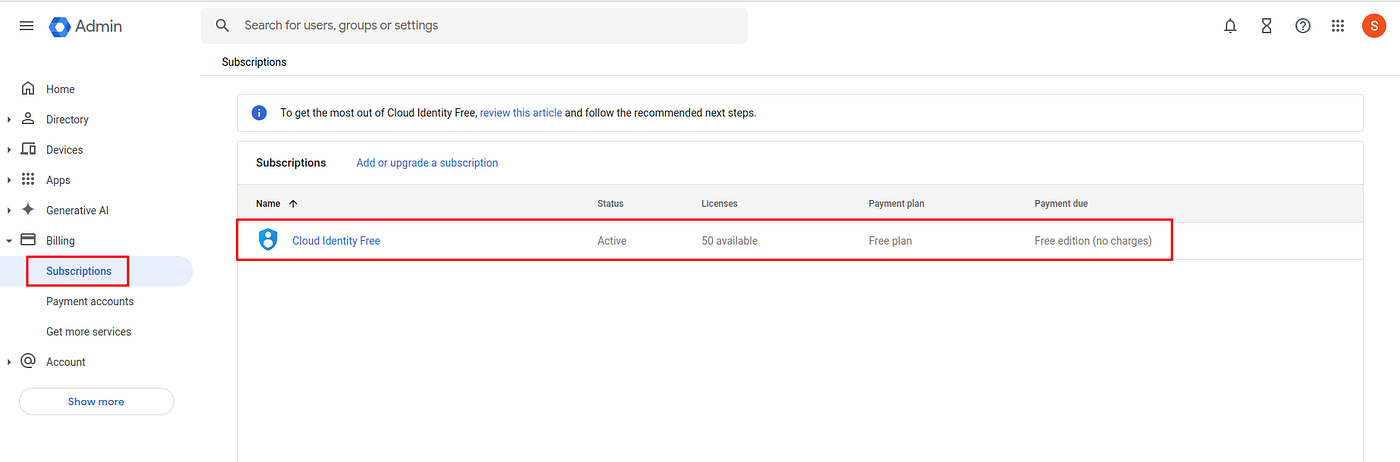Image resolution: width=1400 pixels, height=462 pixels.
Task: Open the Billing menu item
Action: pos(60,241)
